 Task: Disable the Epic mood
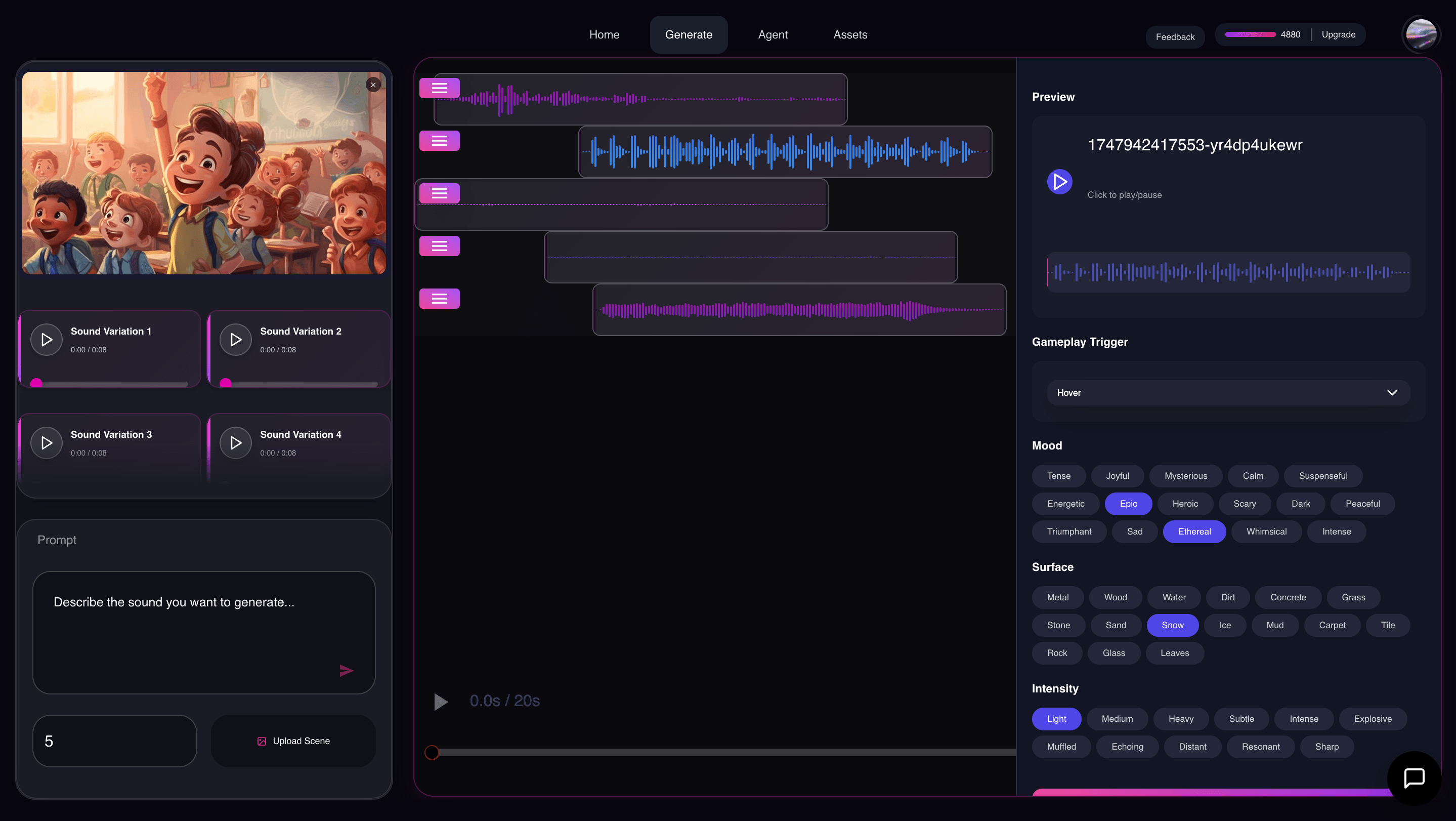[1128, 503]
